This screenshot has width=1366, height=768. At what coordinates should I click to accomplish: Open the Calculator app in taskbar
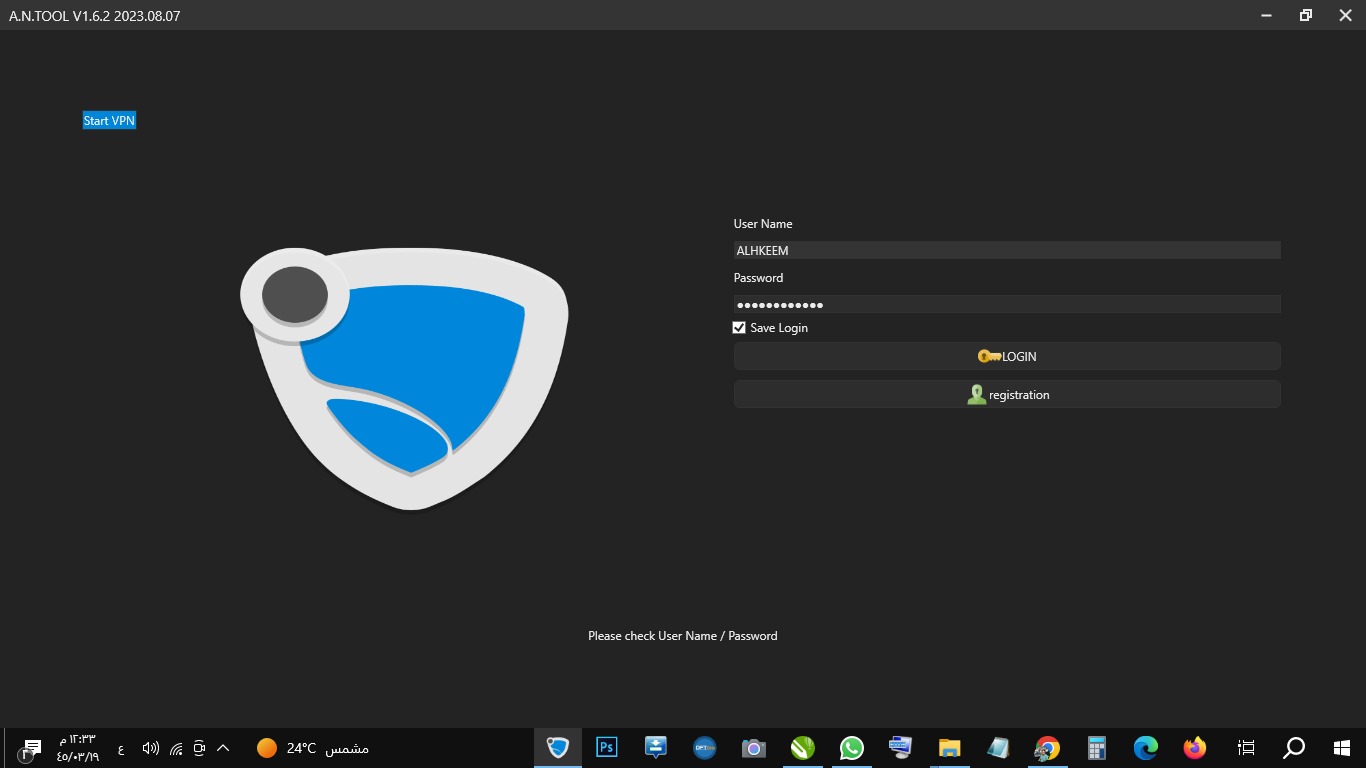point(1096,747)
